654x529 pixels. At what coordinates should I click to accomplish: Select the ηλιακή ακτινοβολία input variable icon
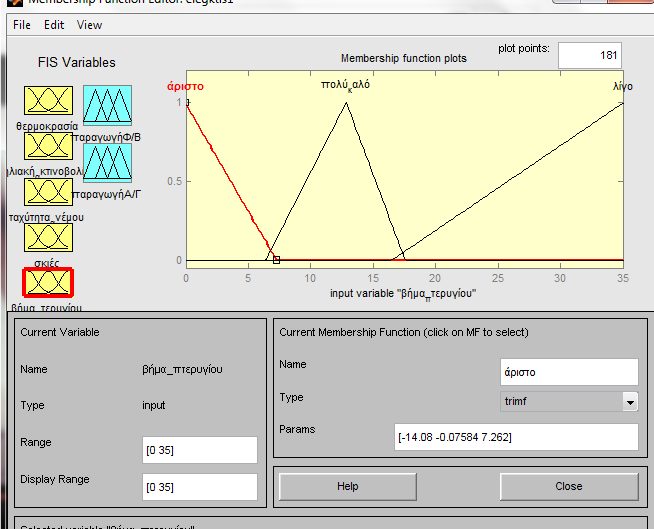[48, 146]
